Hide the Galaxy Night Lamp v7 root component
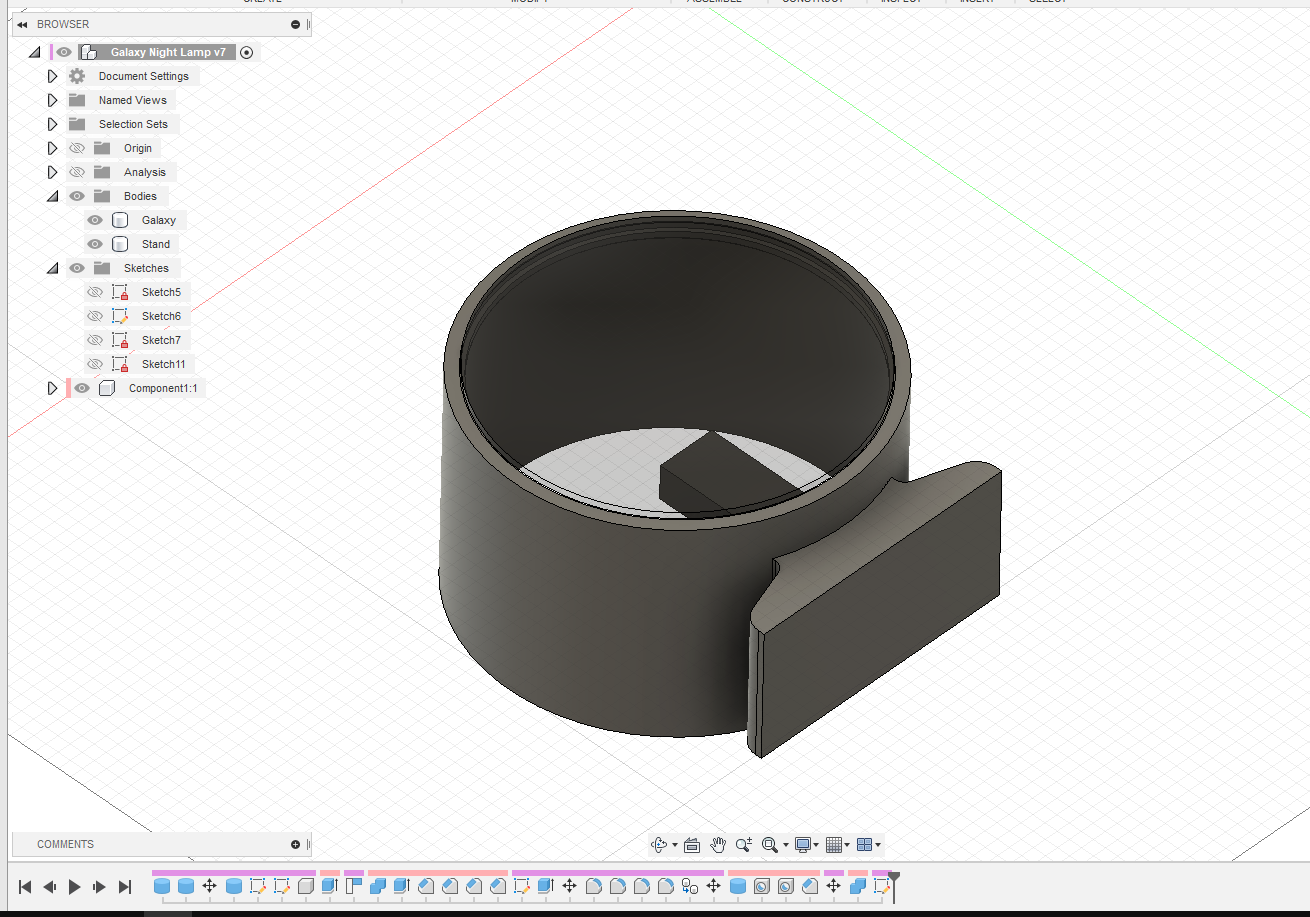This screenshot has height=917, width=1310. coord(64,52)
